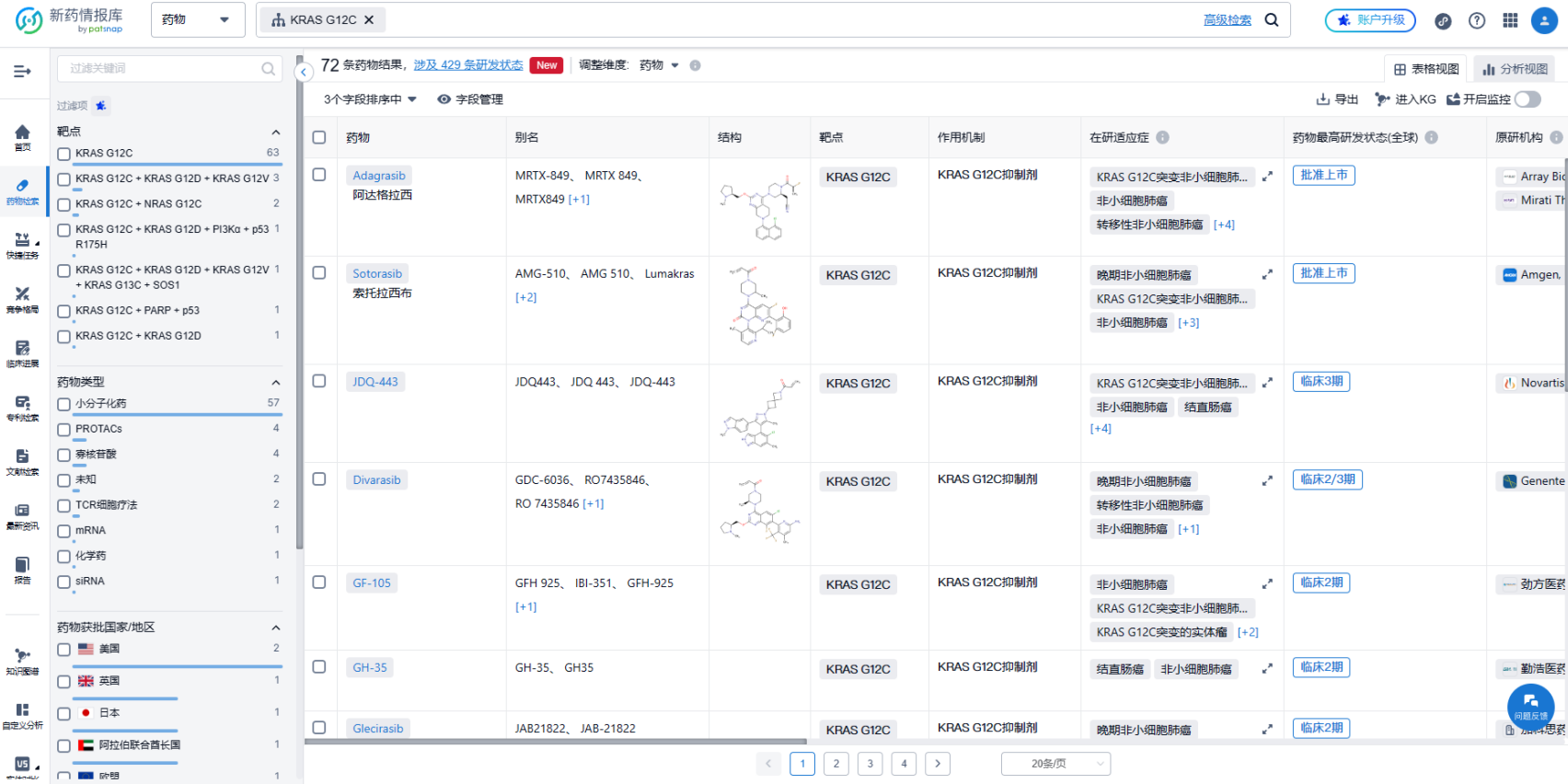Screen dimensions: 1568x784
Task: Open the 药物 search type dropdown
Action: tap(197, 19)
